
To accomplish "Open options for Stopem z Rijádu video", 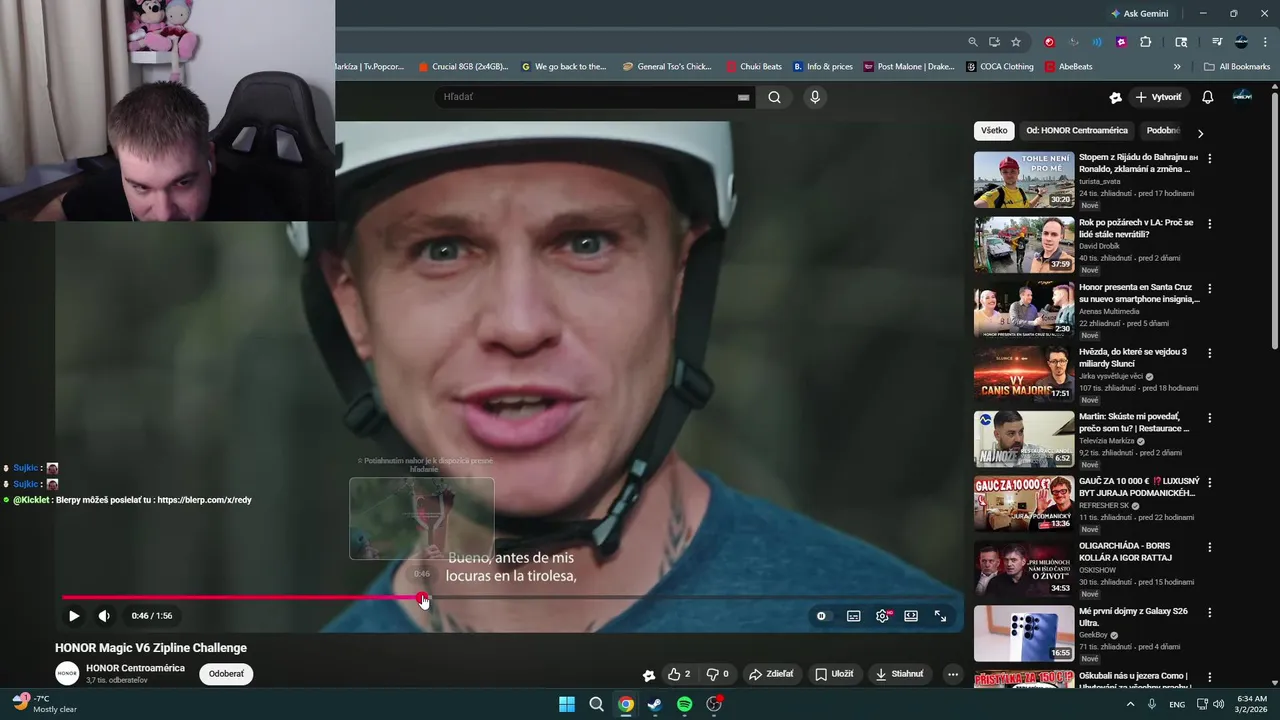I will [x=1210, y=159].
